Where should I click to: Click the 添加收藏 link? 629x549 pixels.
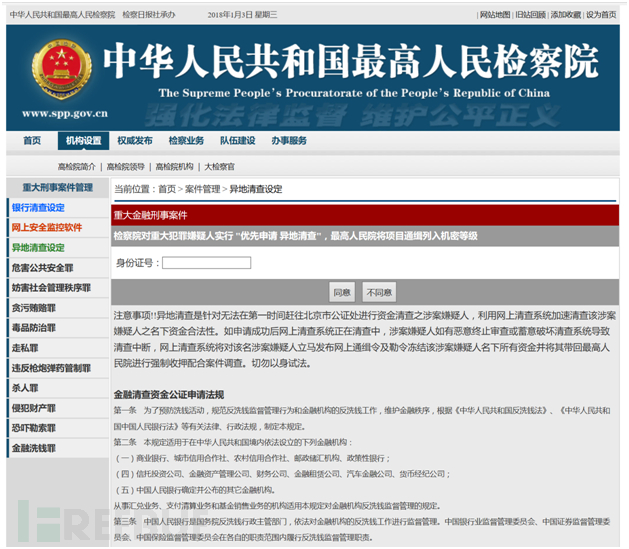[566, 15]
